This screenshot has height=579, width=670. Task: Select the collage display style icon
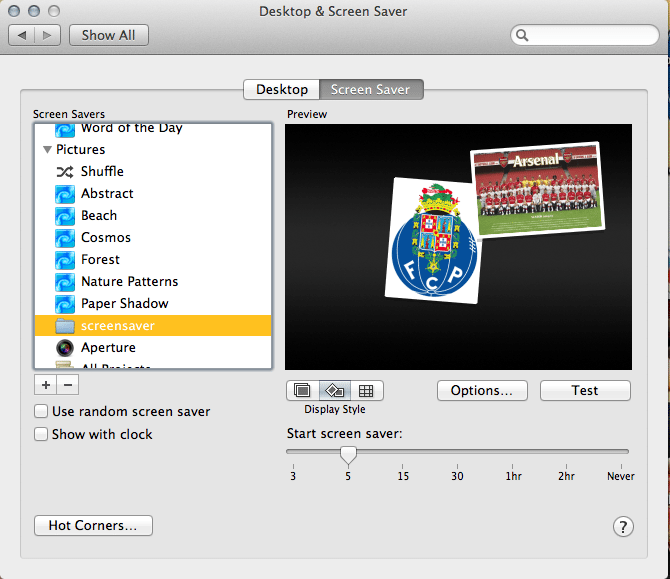pyautogui.click(x=335, y=390)
